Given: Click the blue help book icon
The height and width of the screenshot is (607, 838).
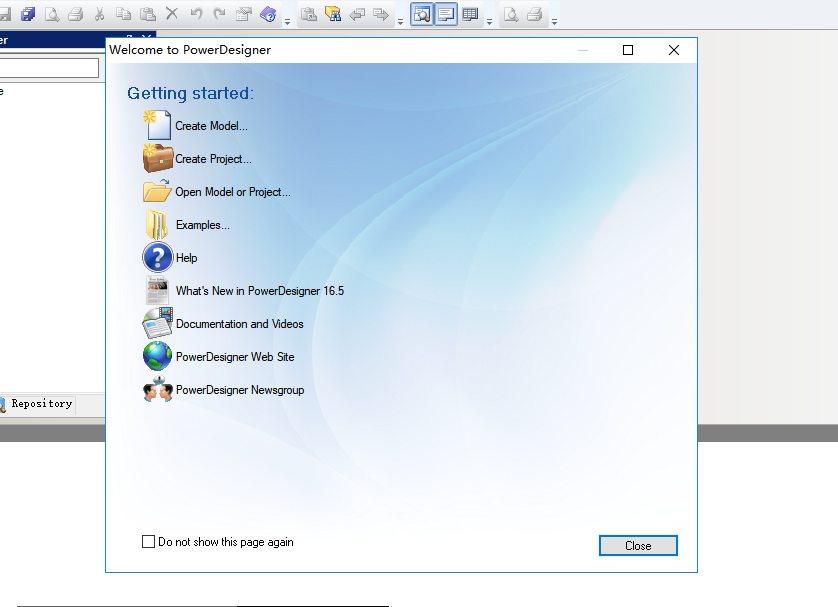Looking at the screenshot, I should [268, 14].
